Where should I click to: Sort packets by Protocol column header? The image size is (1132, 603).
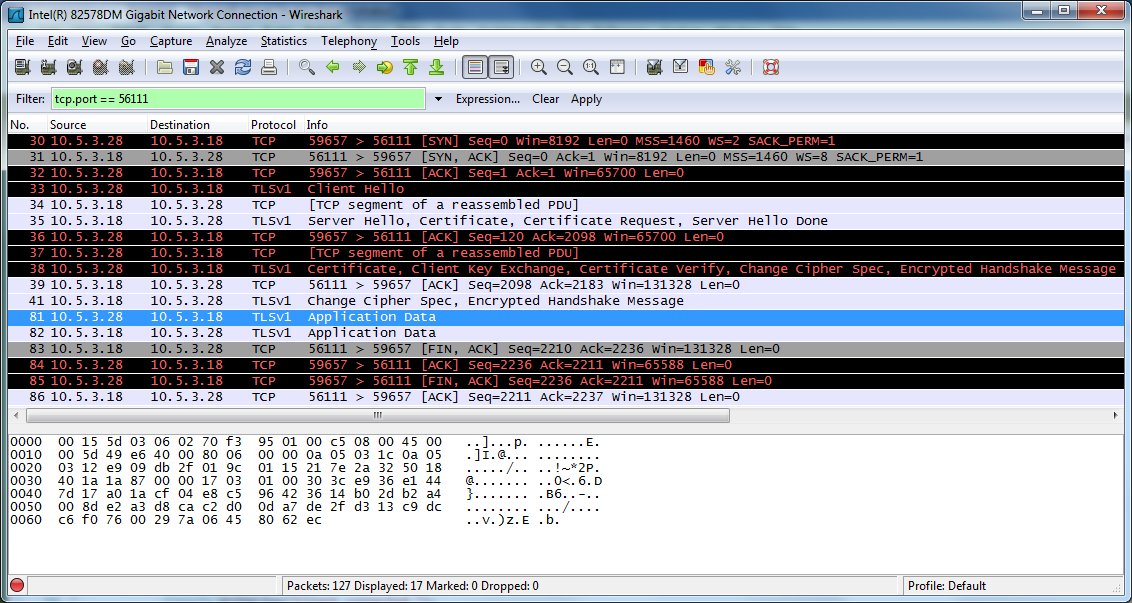tap(276, 125)
